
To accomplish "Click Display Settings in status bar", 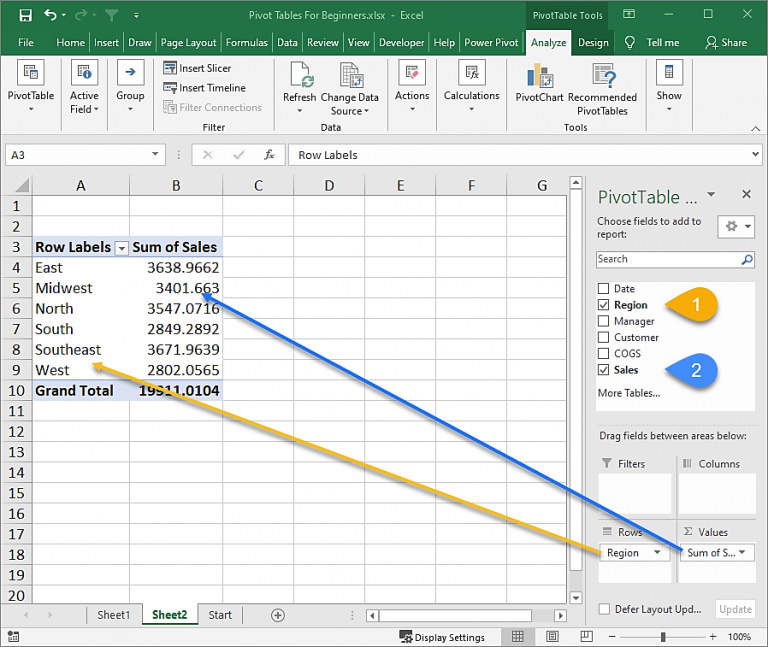I will click(442, 637).
